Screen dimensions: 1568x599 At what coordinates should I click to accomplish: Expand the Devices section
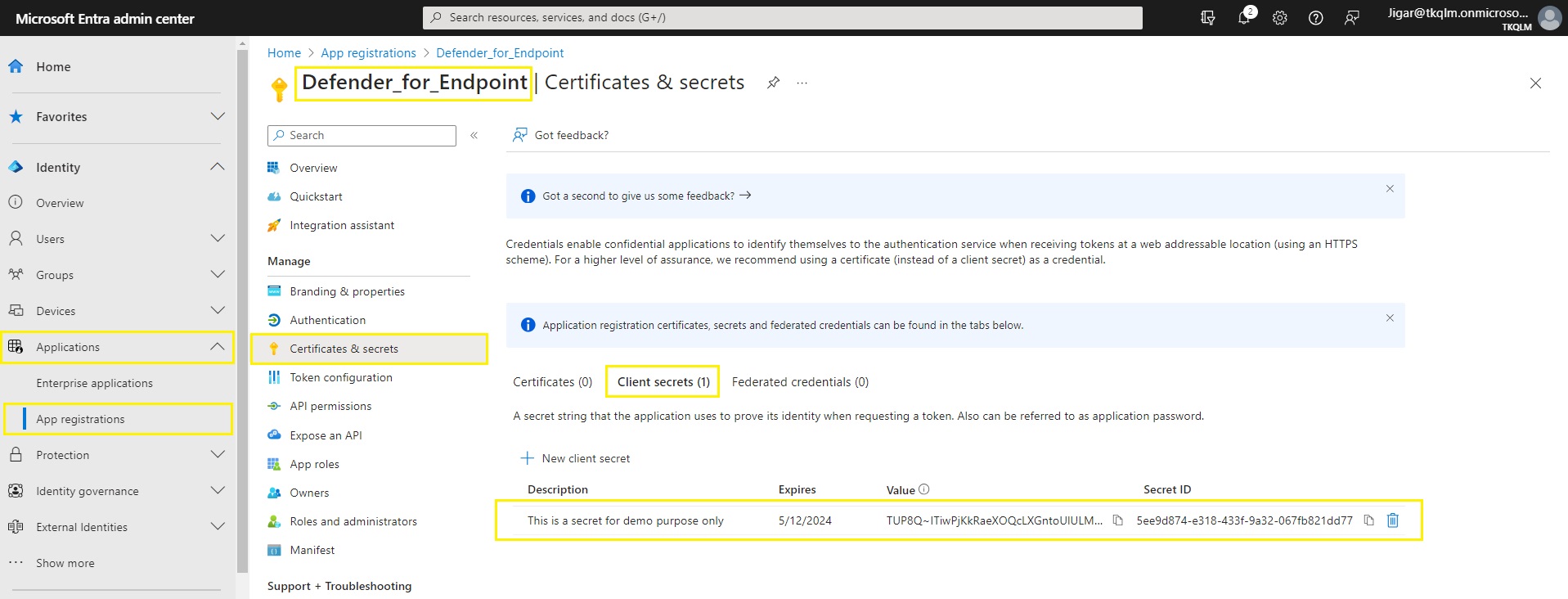pos(218,311)
